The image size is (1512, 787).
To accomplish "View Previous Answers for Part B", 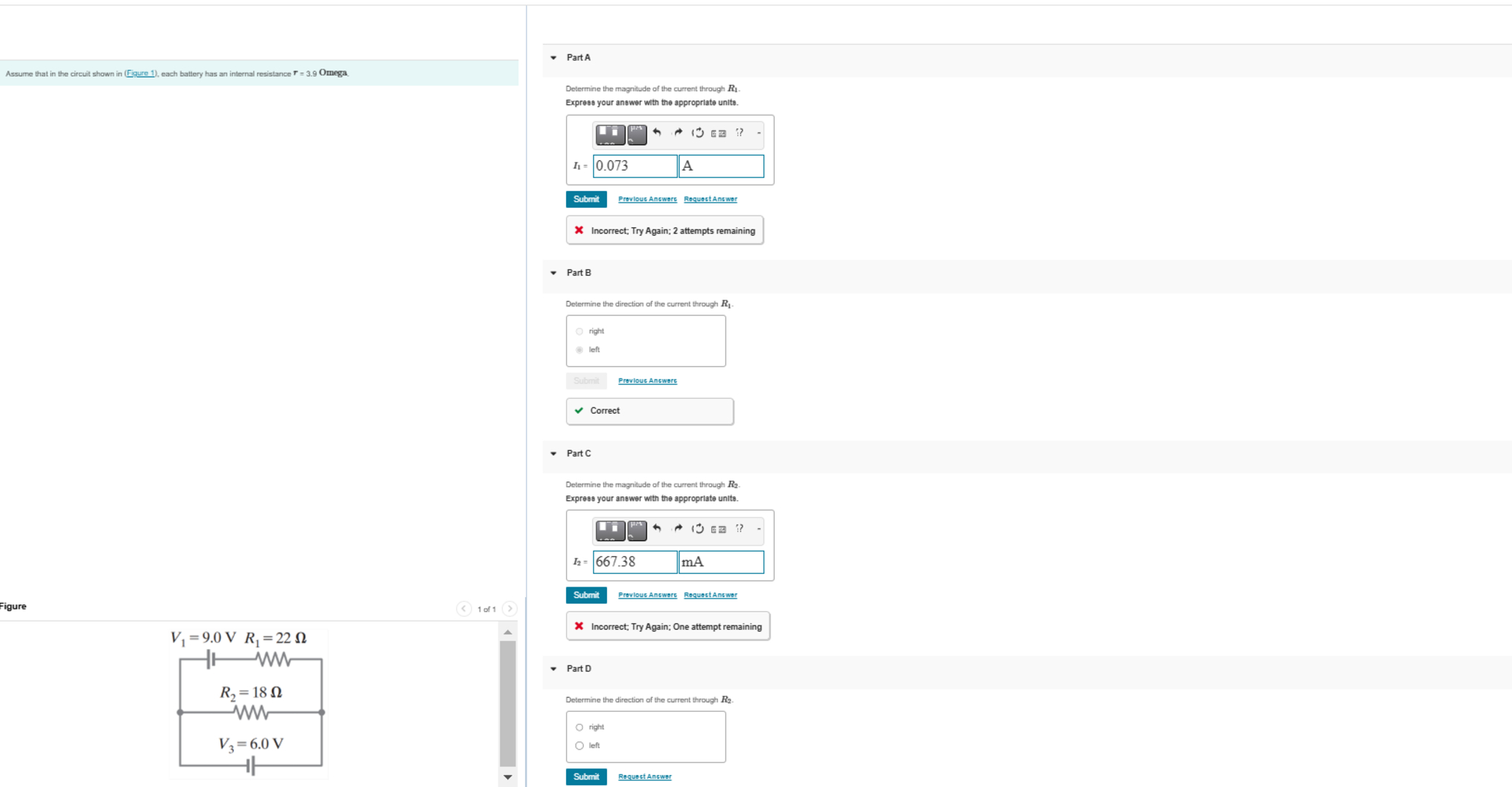I will tap(647, 381).
